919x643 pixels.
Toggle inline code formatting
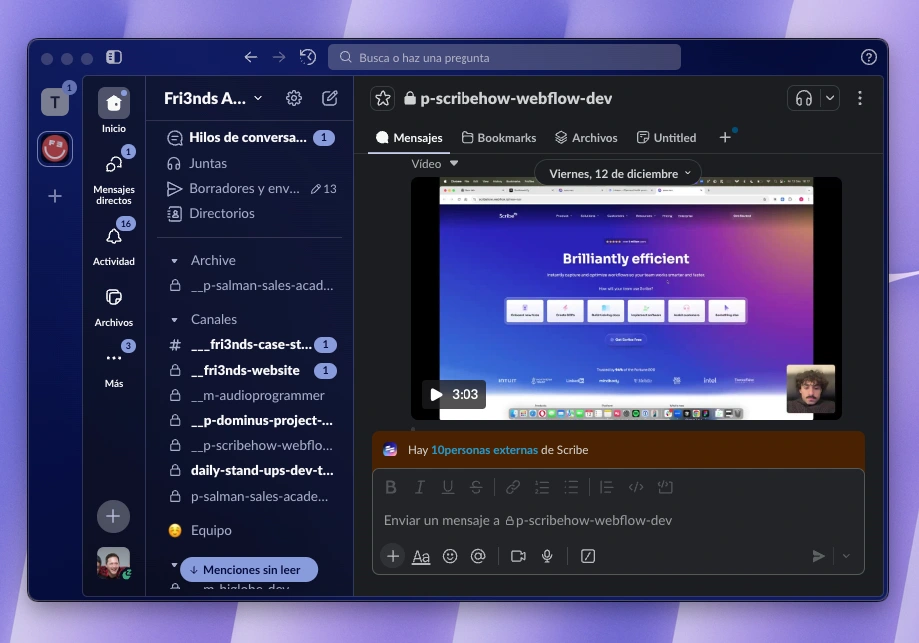click(x=636, y=487)
